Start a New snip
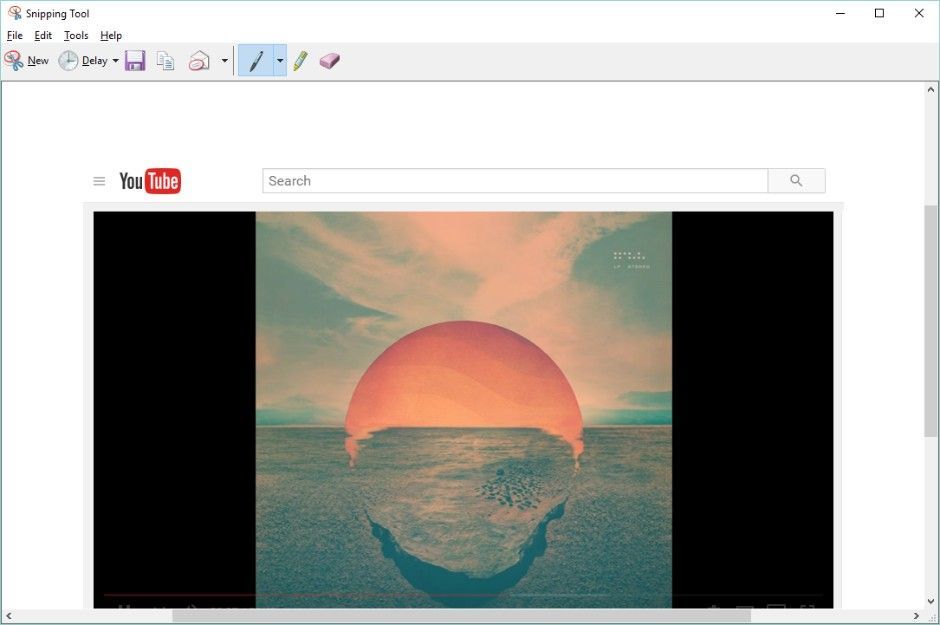This screenshot has width=940, height=625. (x=26, y=61)
